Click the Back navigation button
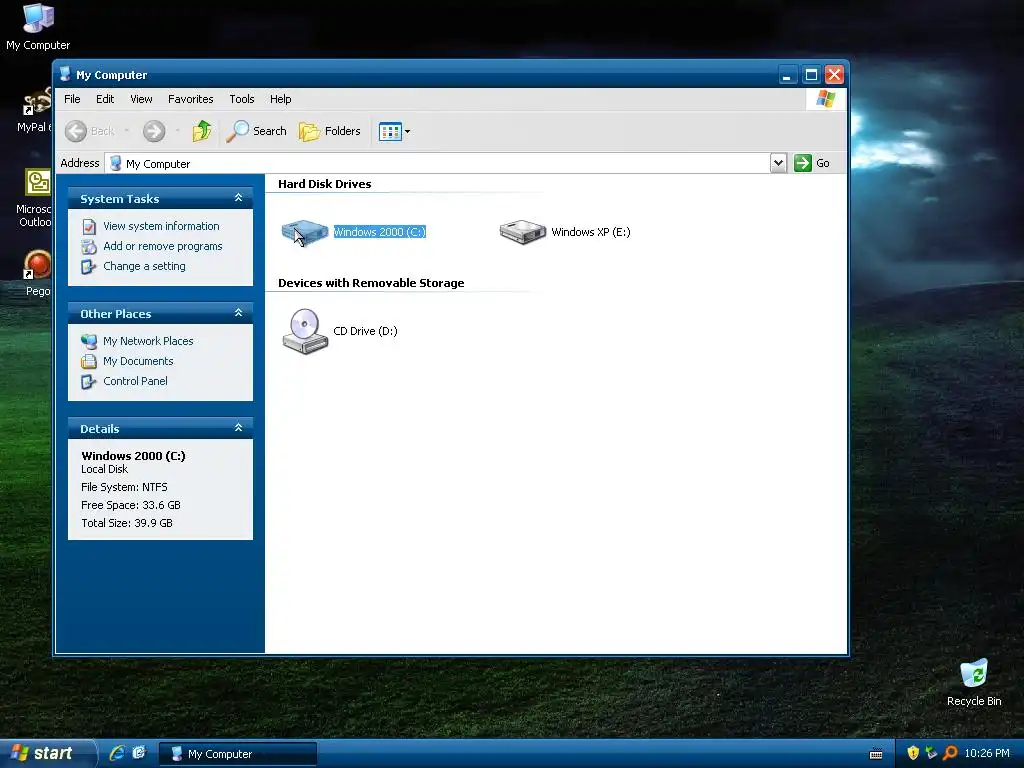This screenshot has width=1024, height=768. coord(90,131)
